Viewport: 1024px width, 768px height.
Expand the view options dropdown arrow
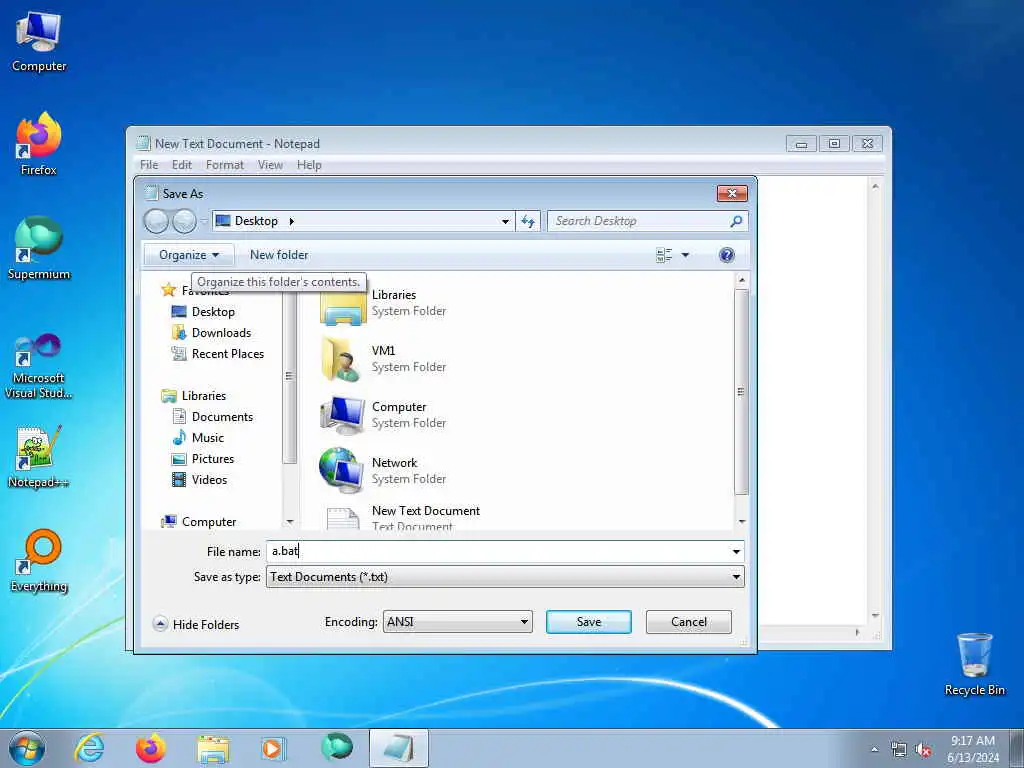[685, 255]
